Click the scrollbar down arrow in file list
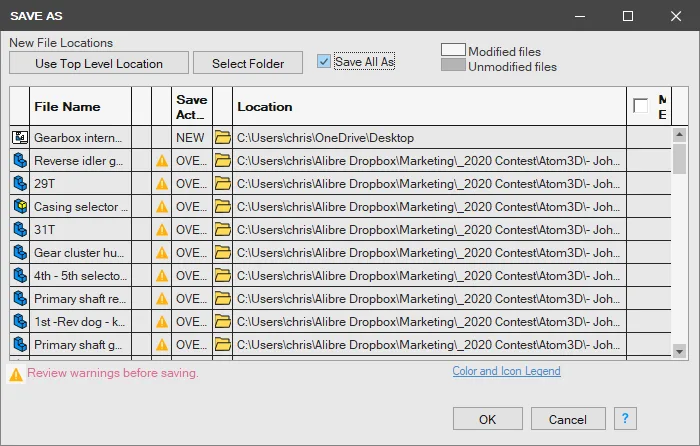Screen dimensions: 700x446 tap(679, 351)
